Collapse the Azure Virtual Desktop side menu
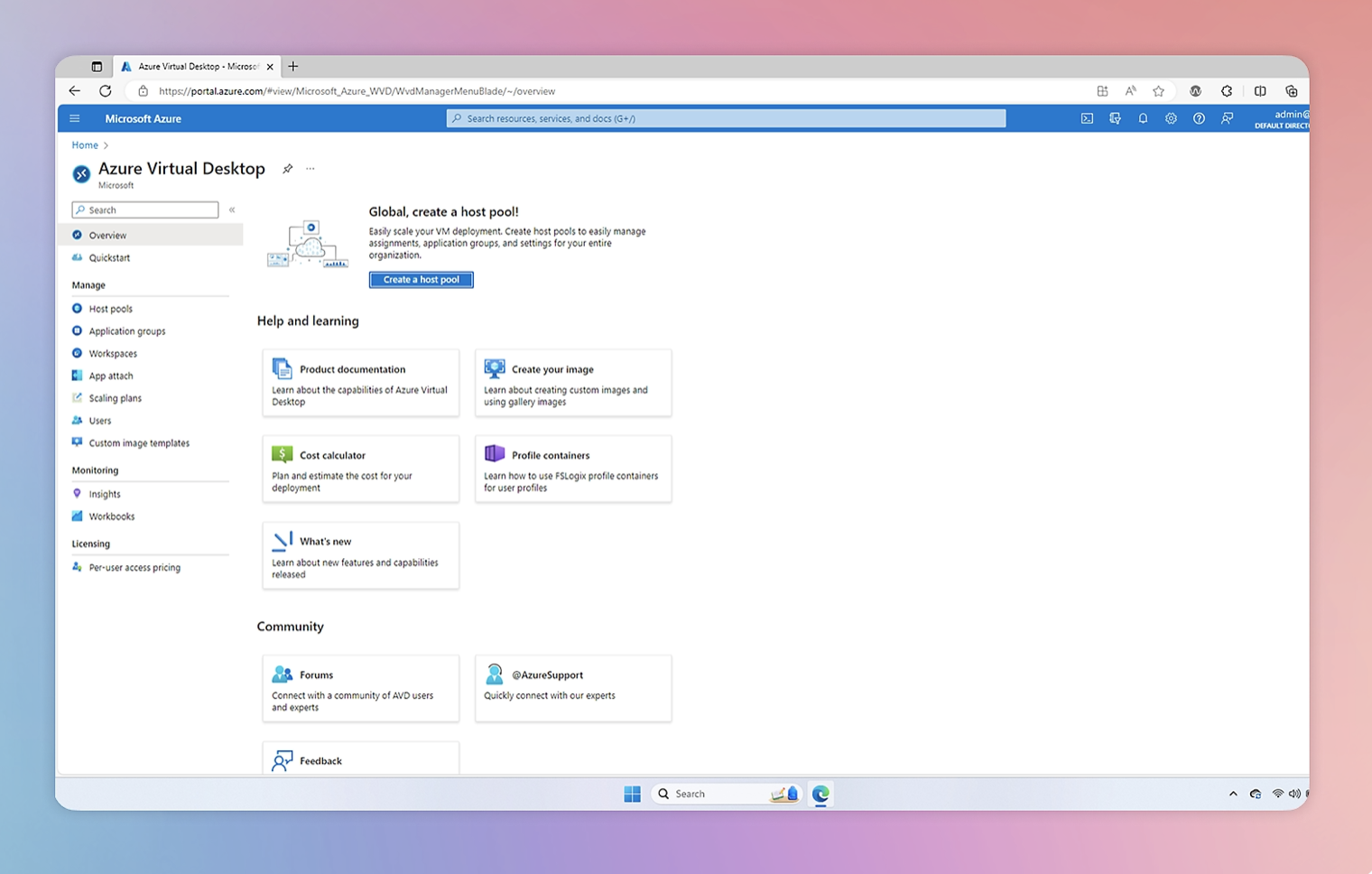Viewport: 1372px width, 874px height. [232, 210]
